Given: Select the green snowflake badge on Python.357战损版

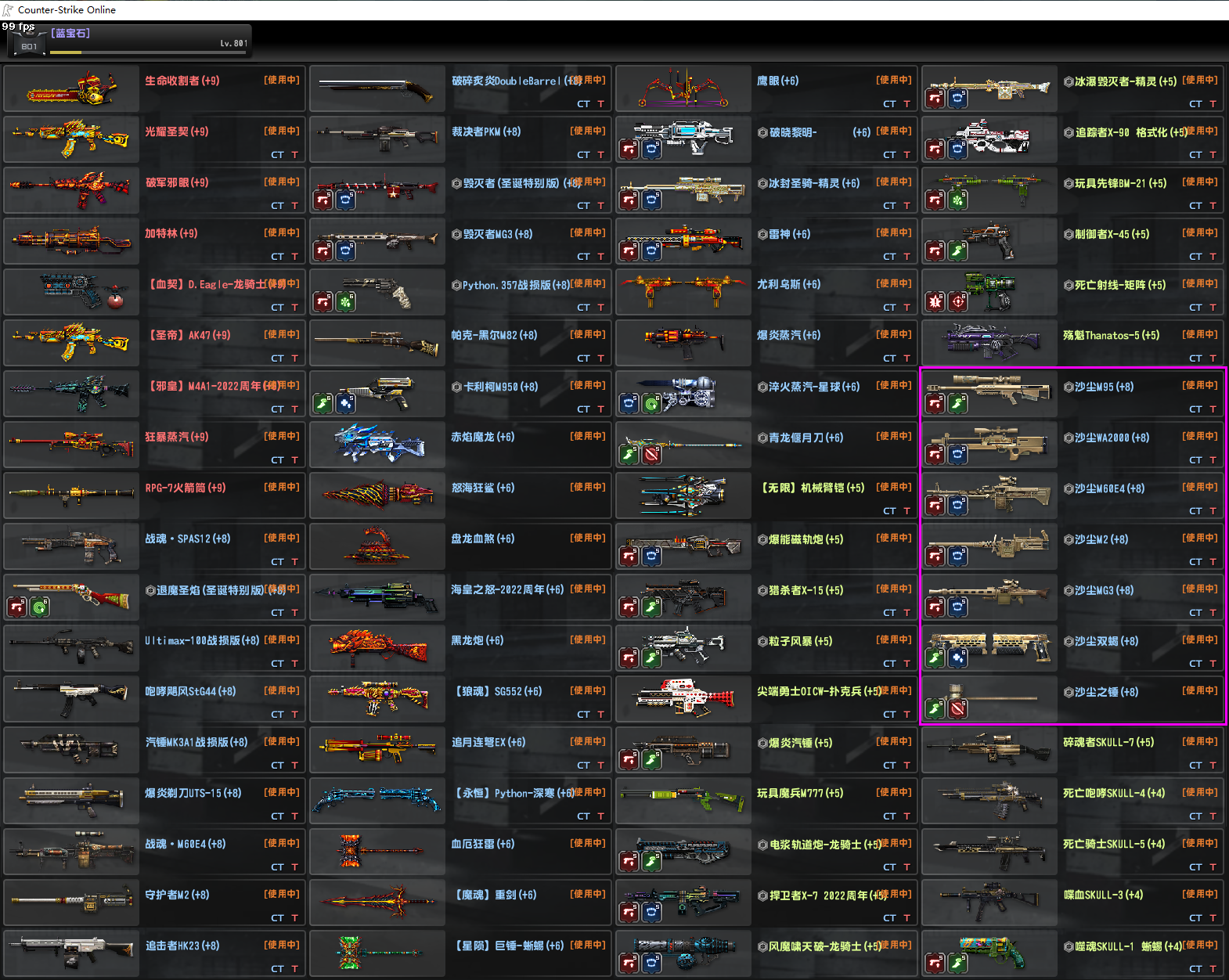Looking at the screenshot, I should click(x=345, y=301).
